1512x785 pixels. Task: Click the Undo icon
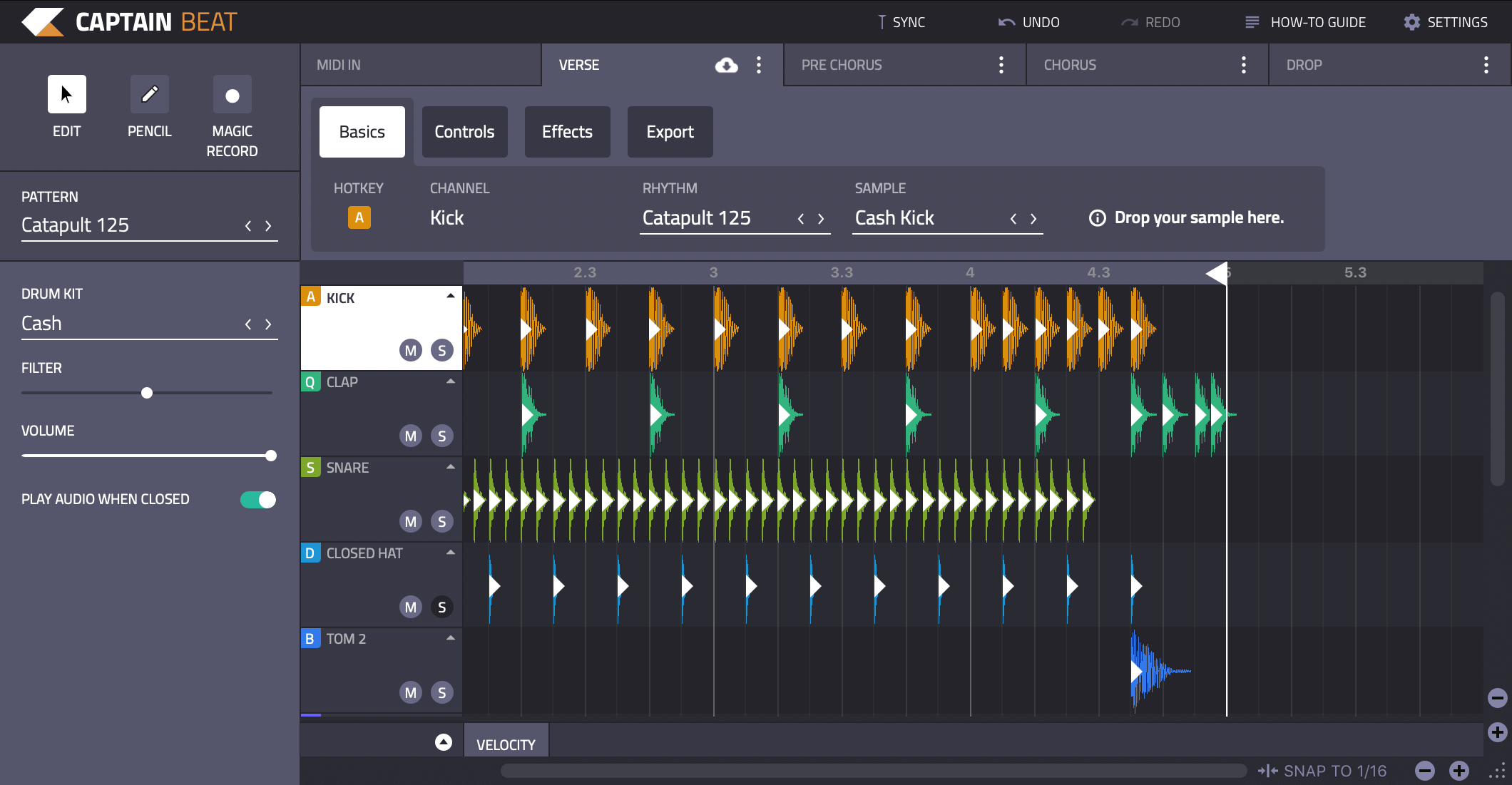pos(1005,21)
